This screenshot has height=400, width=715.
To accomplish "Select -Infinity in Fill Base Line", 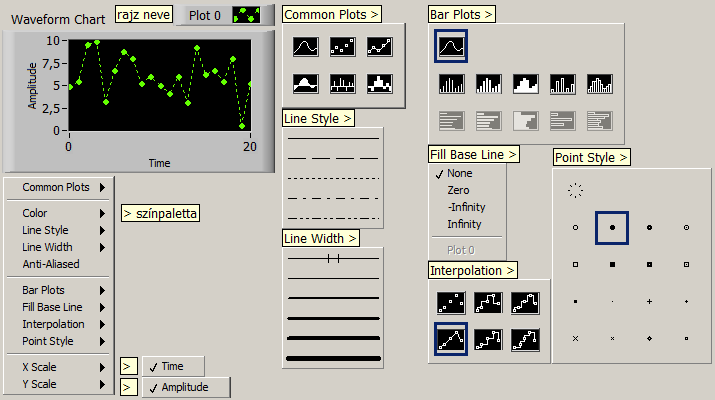I will point(468,207).
